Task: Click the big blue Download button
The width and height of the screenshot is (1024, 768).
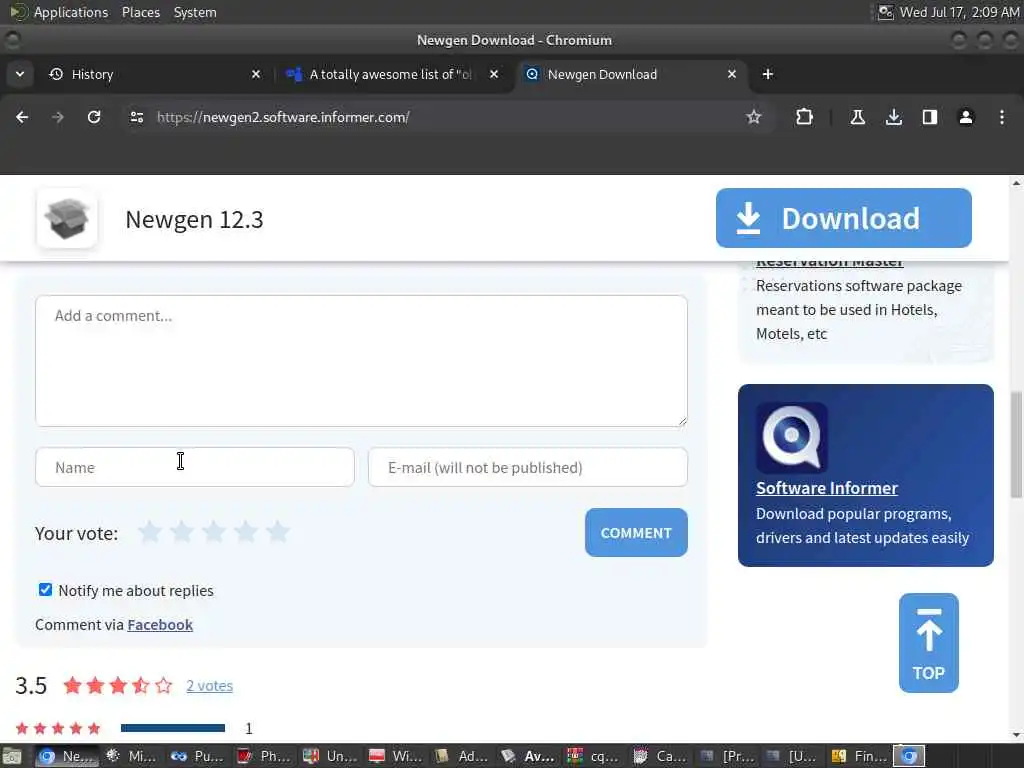Action: pyautogui.click(x=844, y=218)
